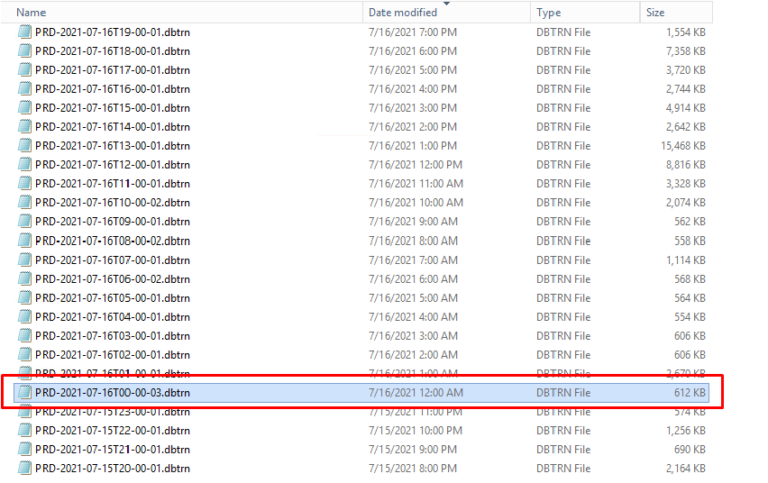The image size is (768, 483).
Task: Select file name PRD-2021-07-15T21-00-01.dbtrn
Action: (x=112, y=449)
